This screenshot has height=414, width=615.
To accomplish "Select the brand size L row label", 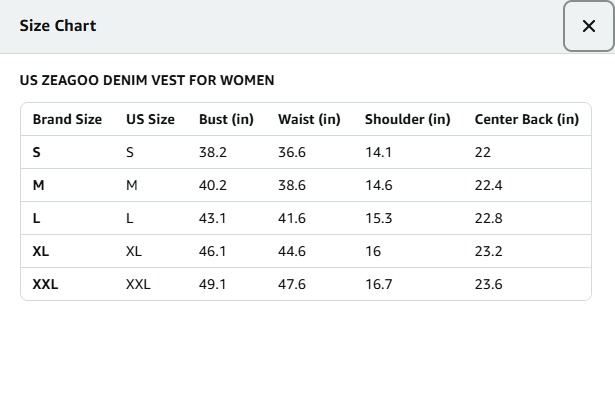I will 36,218.
